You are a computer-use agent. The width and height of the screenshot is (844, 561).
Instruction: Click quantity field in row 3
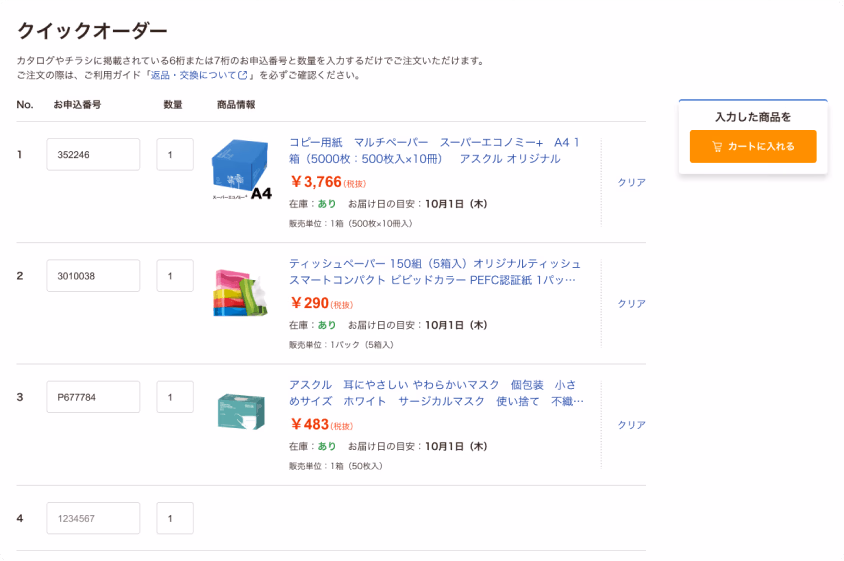pyautogui.click(x=175, y=397)
